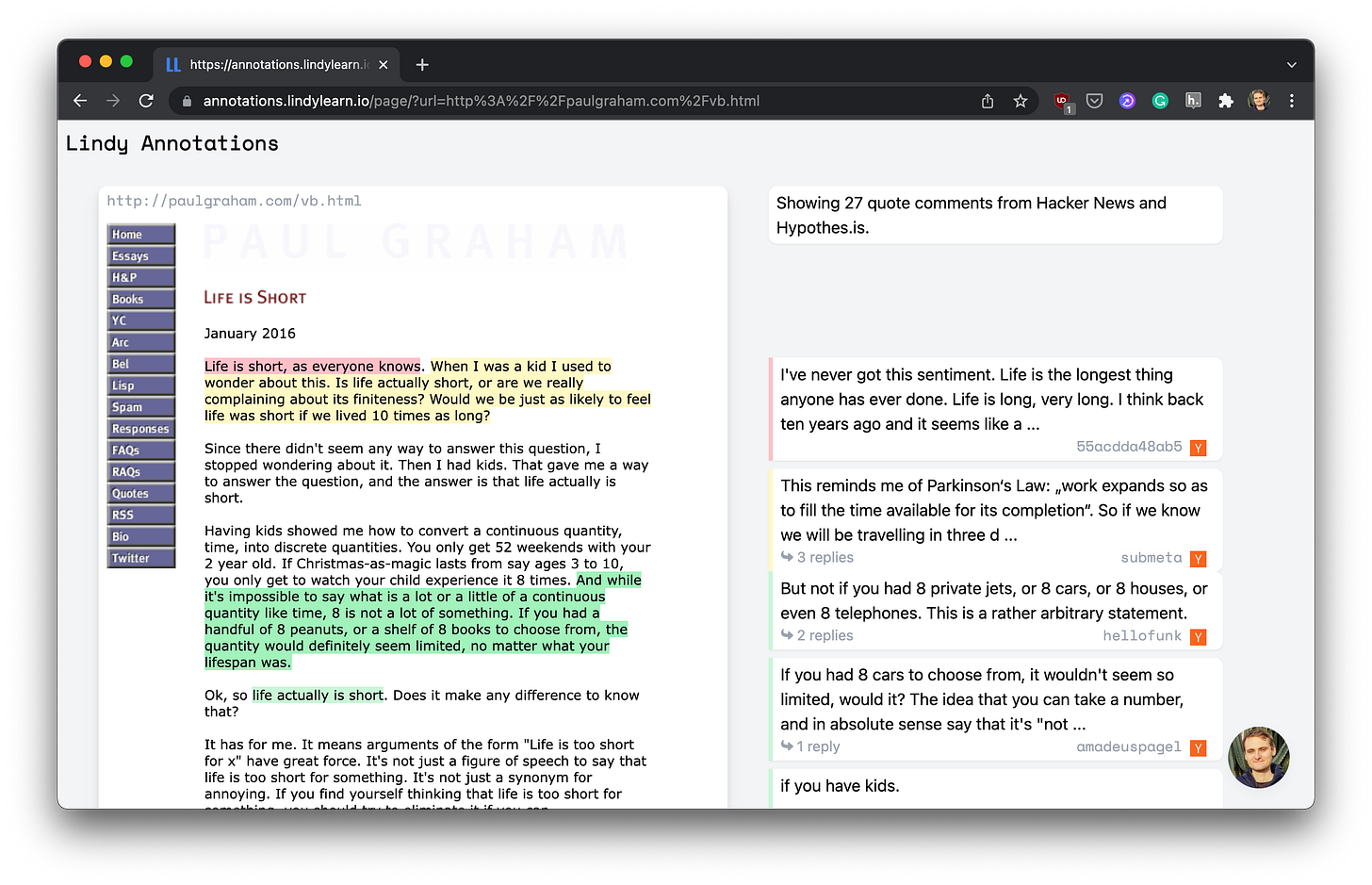
Task: Click green highlight 'life actually is short'
Action: (x=318, y=696)
